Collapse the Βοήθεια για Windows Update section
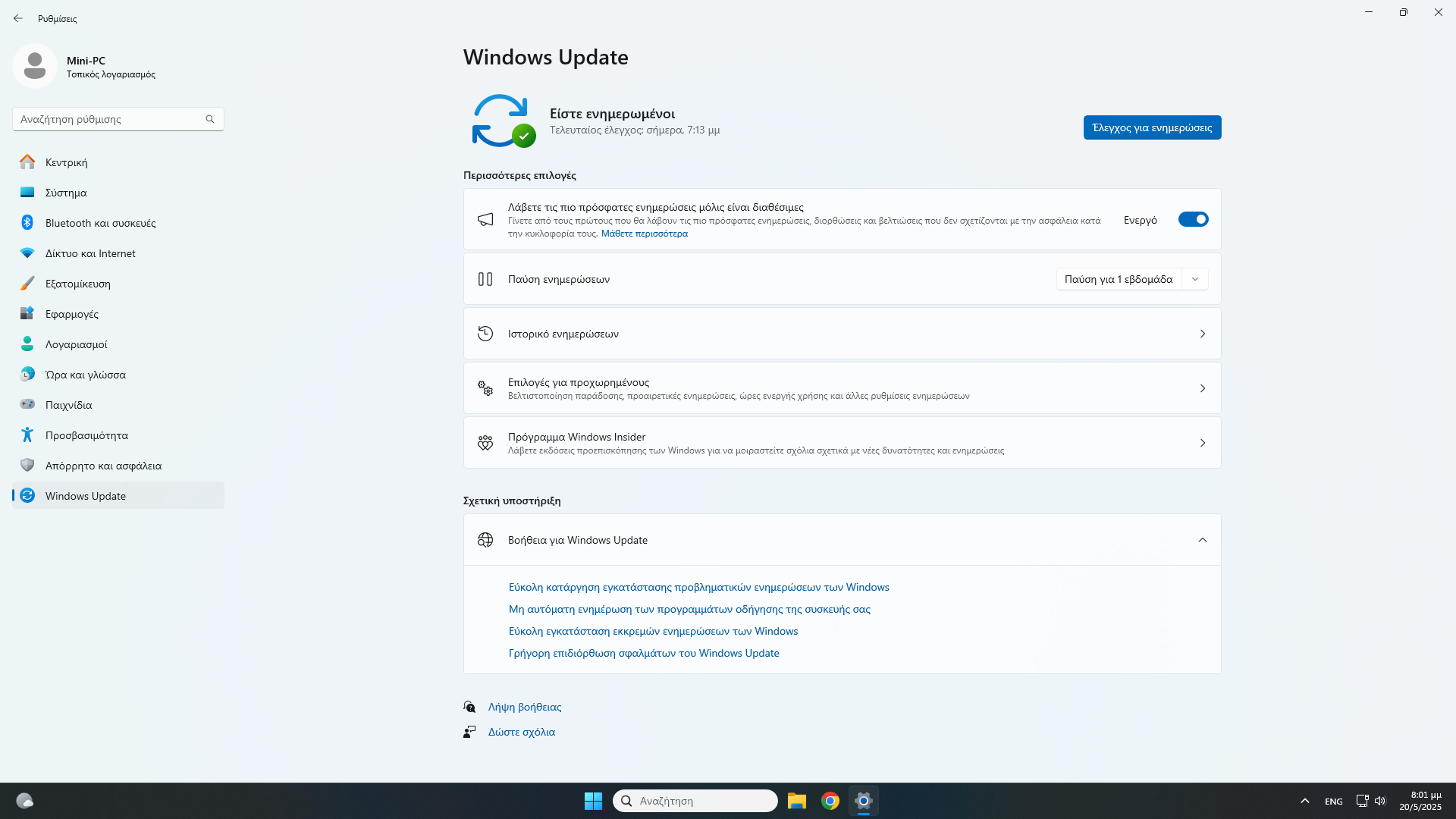This screenshot has width=1456, height=819. point(1203,540)
